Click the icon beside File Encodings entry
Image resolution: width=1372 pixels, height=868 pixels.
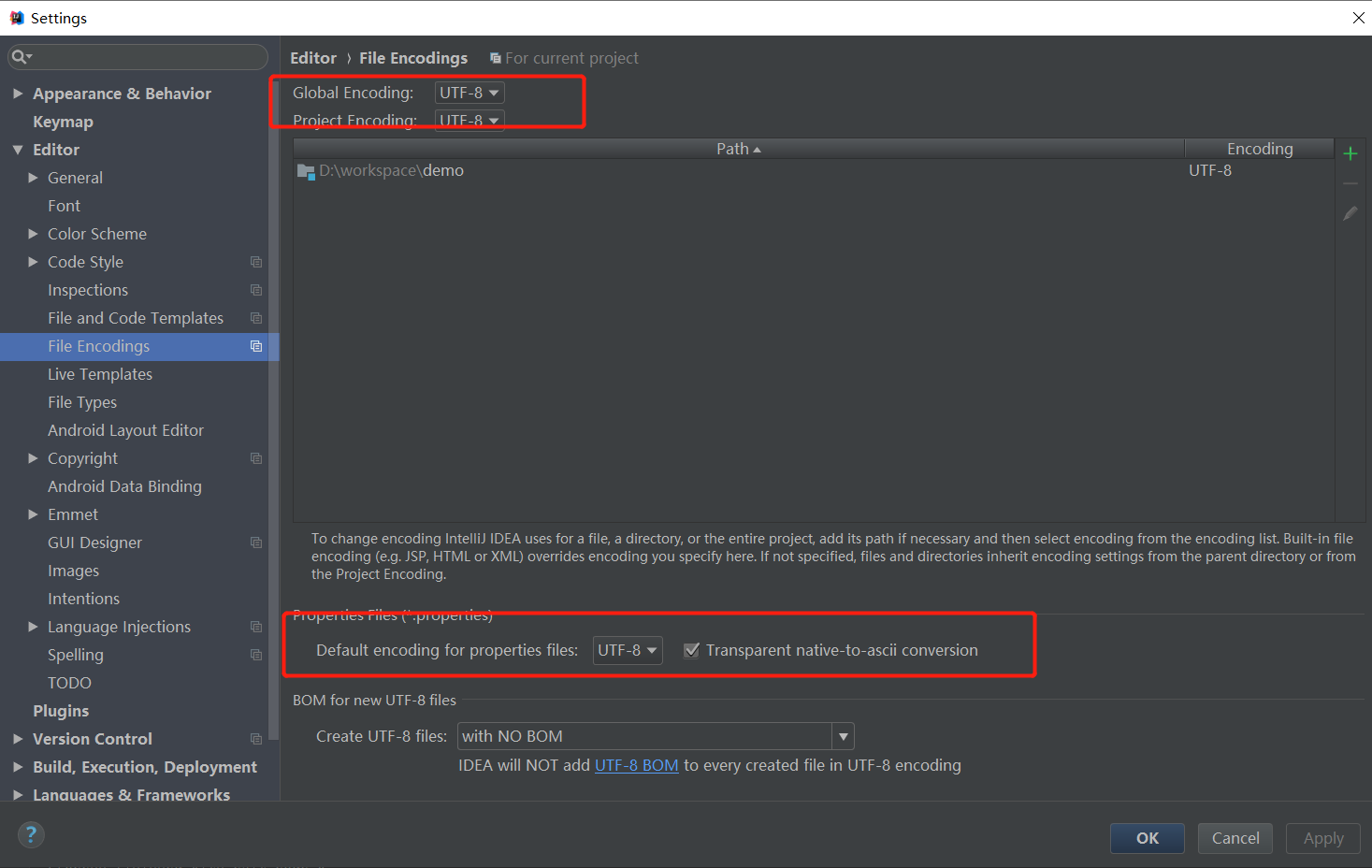pos(255,346)
